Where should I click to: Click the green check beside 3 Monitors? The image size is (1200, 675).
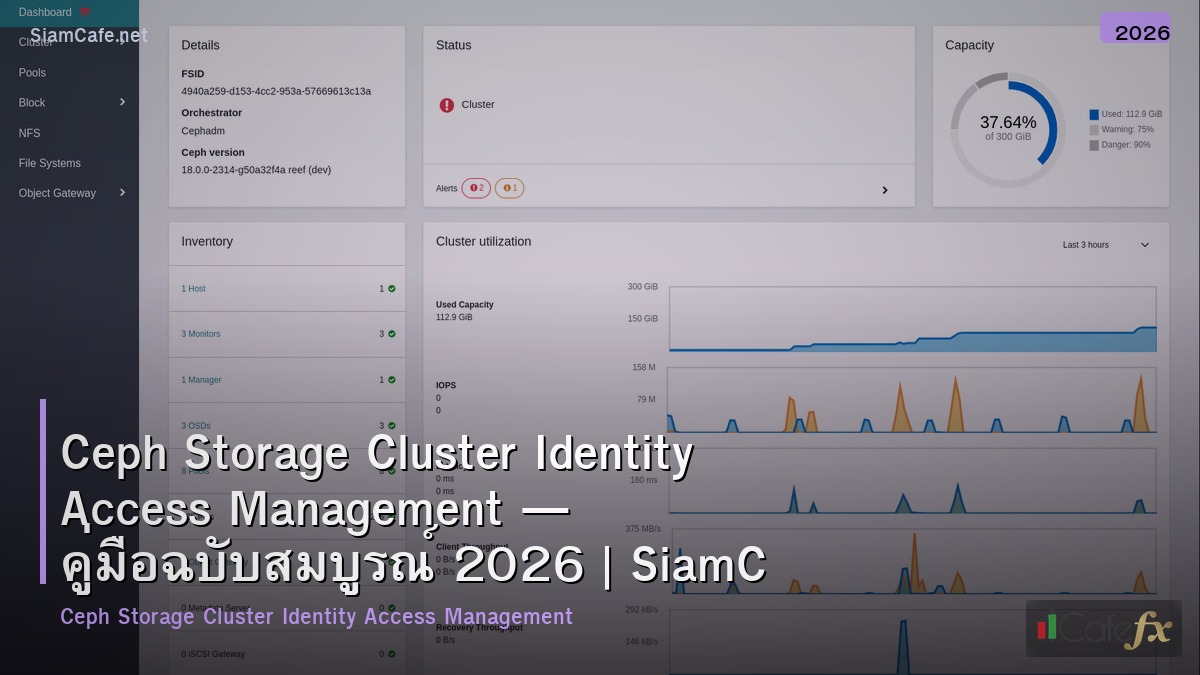[390, 333]
